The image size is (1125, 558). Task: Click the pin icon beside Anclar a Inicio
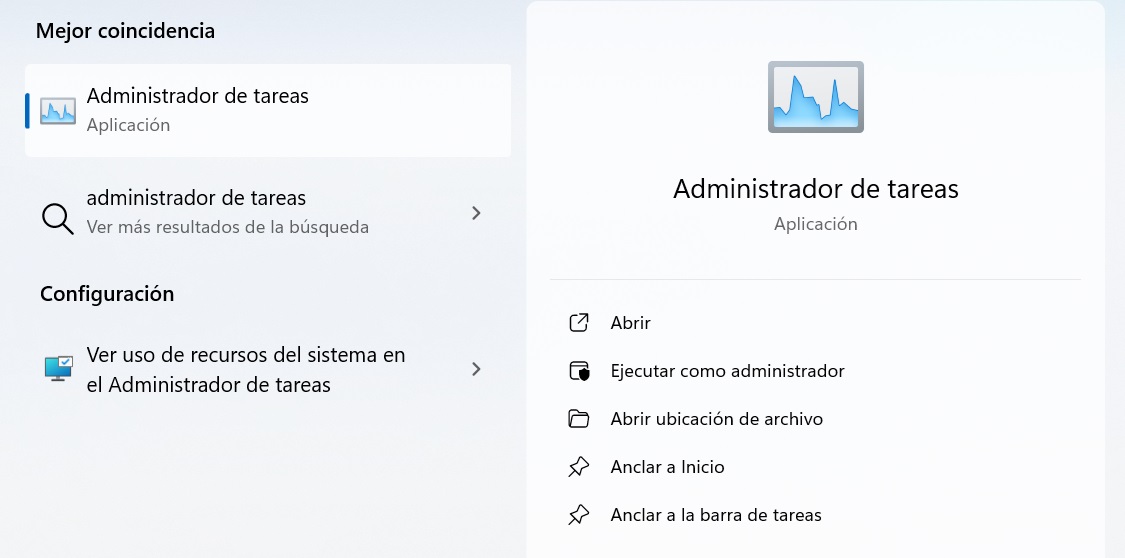(578, 467)
